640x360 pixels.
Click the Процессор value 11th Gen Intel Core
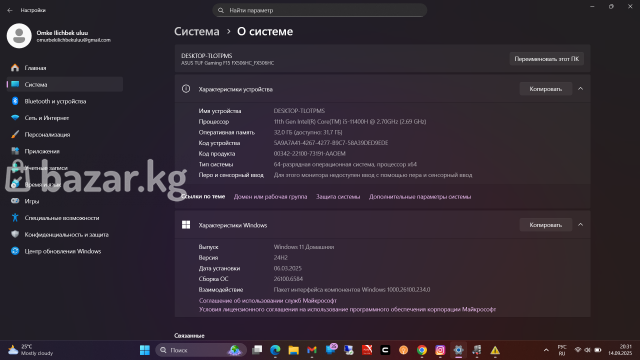pyautogui.click(x=350, y=122)
